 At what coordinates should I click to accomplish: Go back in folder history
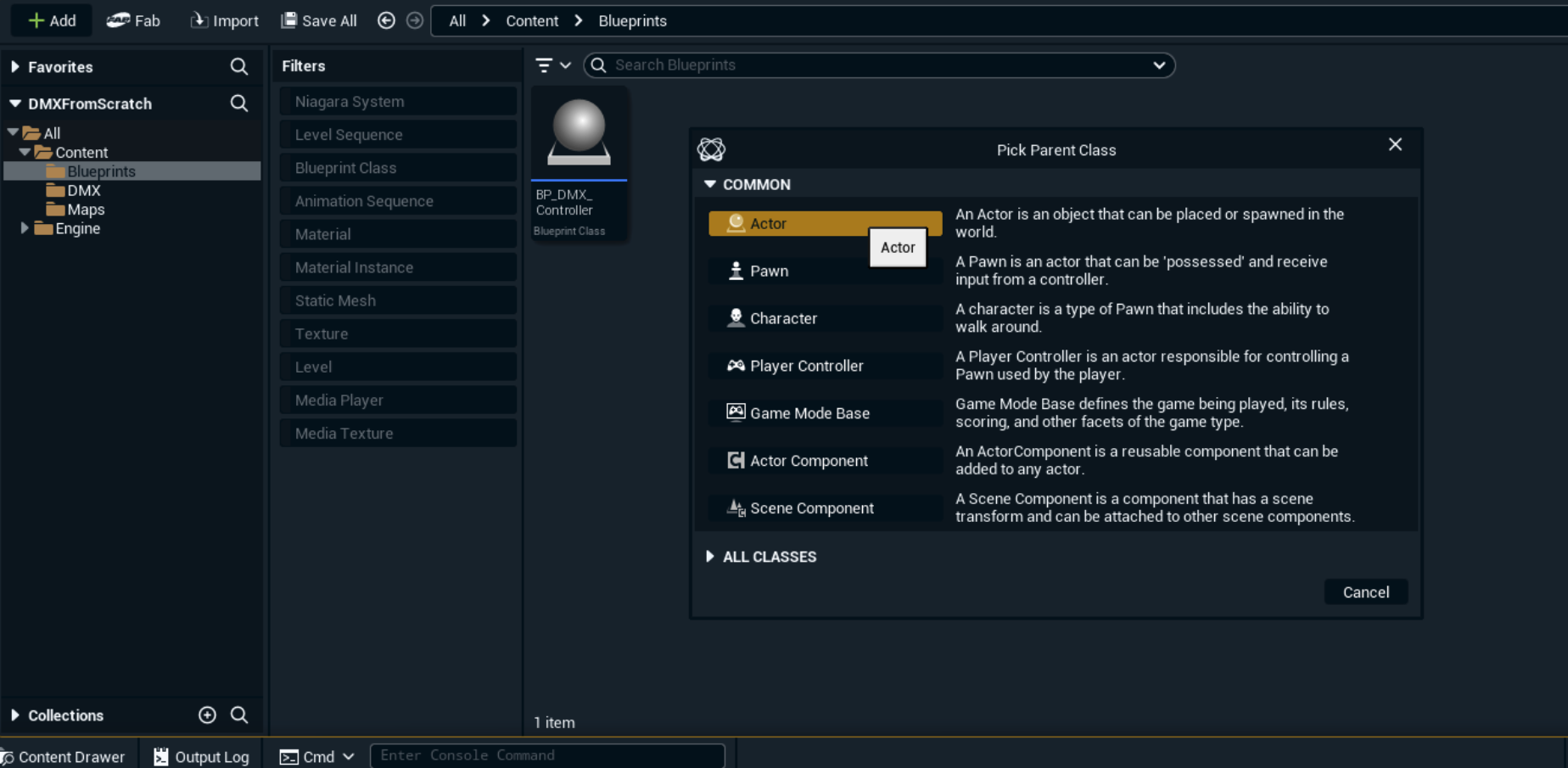pyautogui.click(x=386, y=20)
